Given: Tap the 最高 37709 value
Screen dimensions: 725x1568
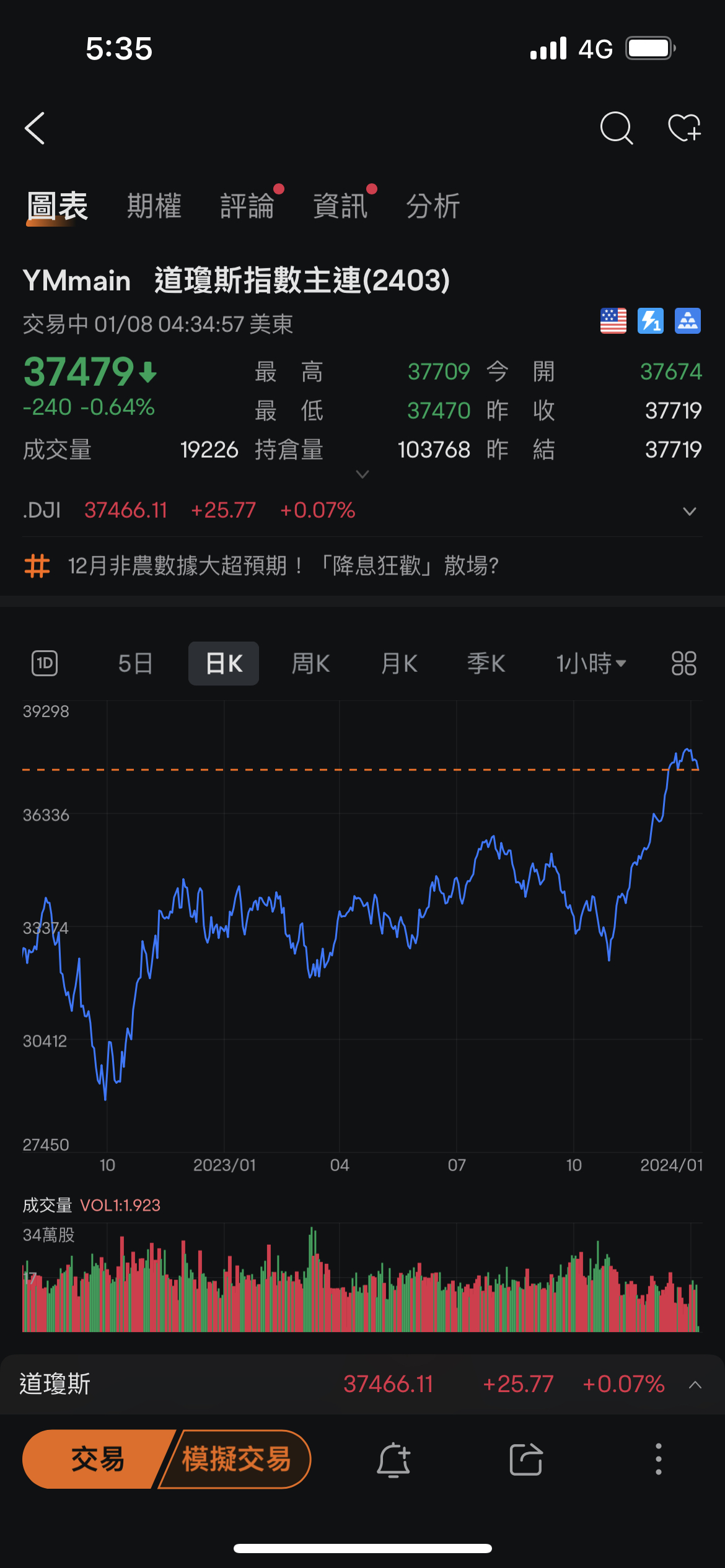Looking at the screenshot, I should (x=439, y=372).
